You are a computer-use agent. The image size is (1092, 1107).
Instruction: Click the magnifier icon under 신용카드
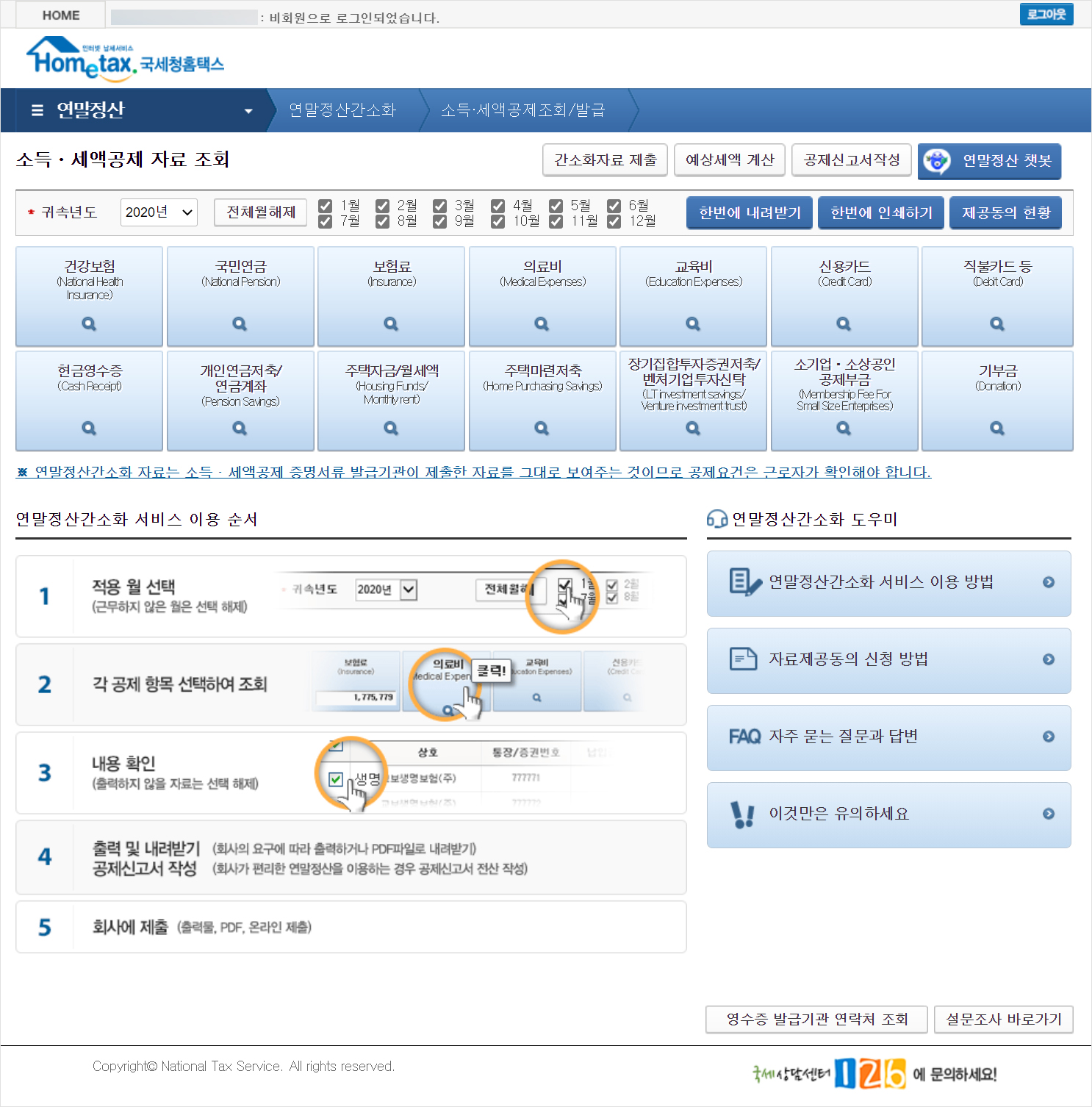point(844,323)
